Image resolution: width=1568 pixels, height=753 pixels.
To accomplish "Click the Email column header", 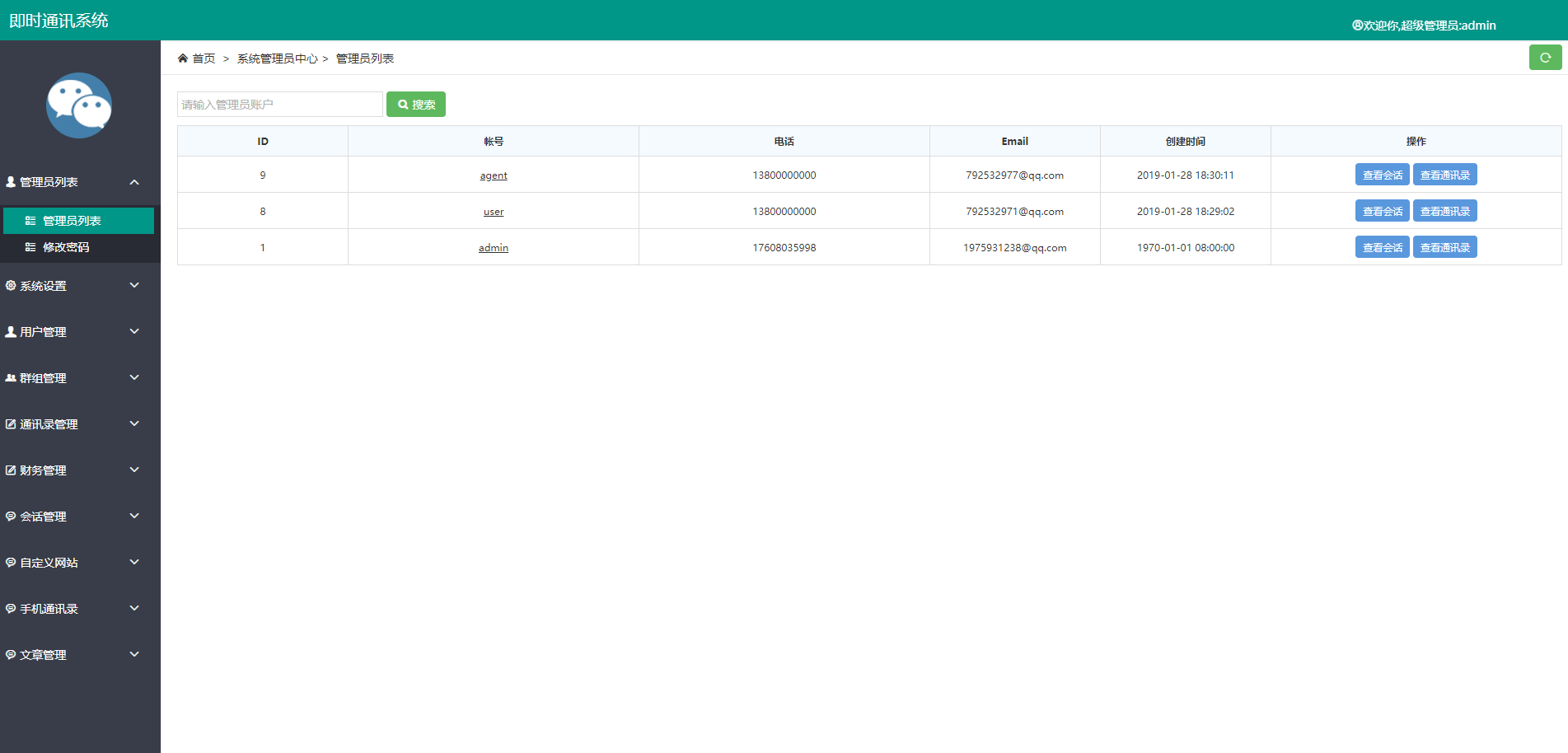I will [1014, 142].
